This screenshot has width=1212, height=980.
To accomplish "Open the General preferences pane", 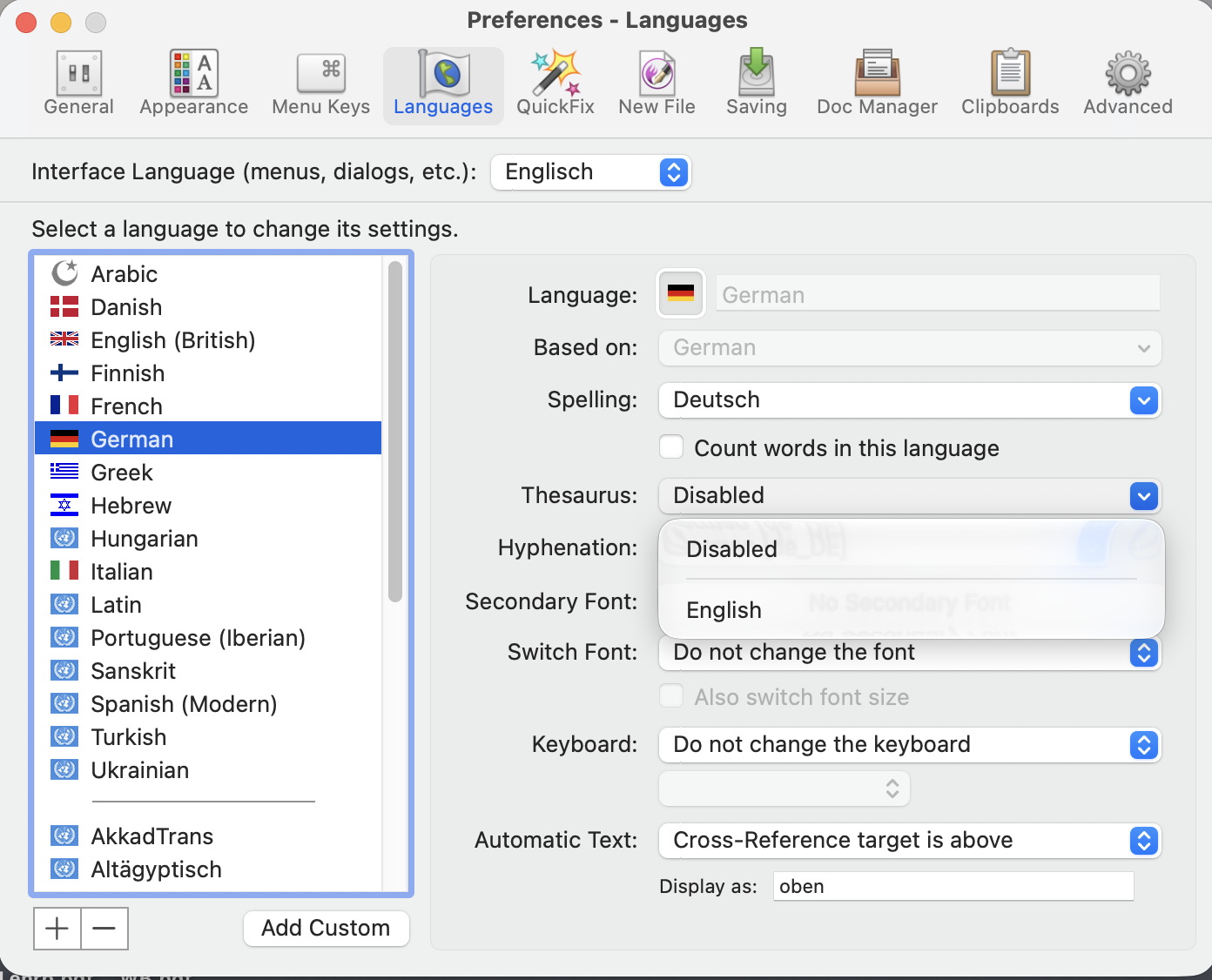I will tap(78, 84).
